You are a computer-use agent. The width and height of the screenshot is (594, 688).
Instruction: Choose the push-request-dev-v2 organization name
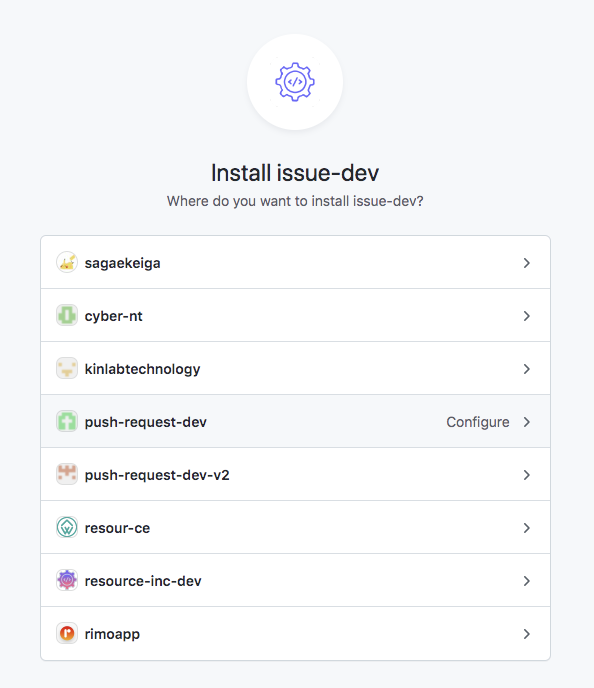click(x=157, y=475)
